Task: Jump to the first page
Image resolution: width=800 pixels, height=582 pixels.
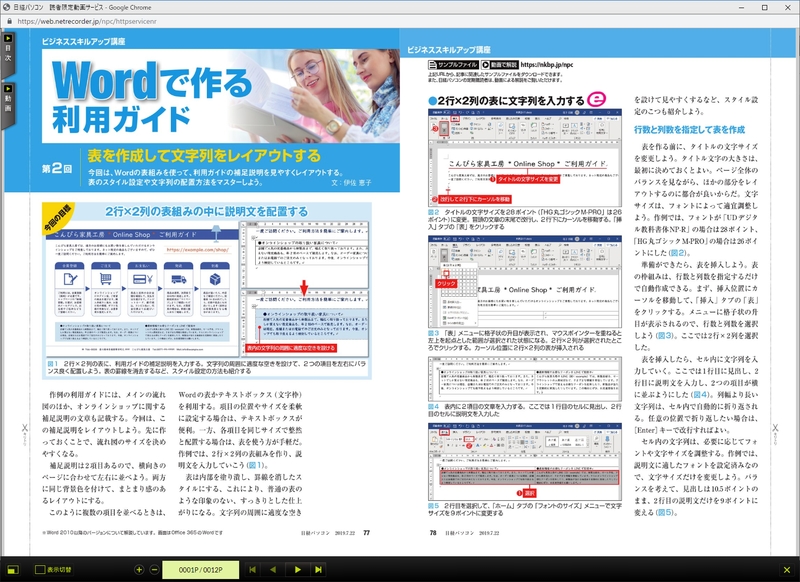Action: coord(252,570)
